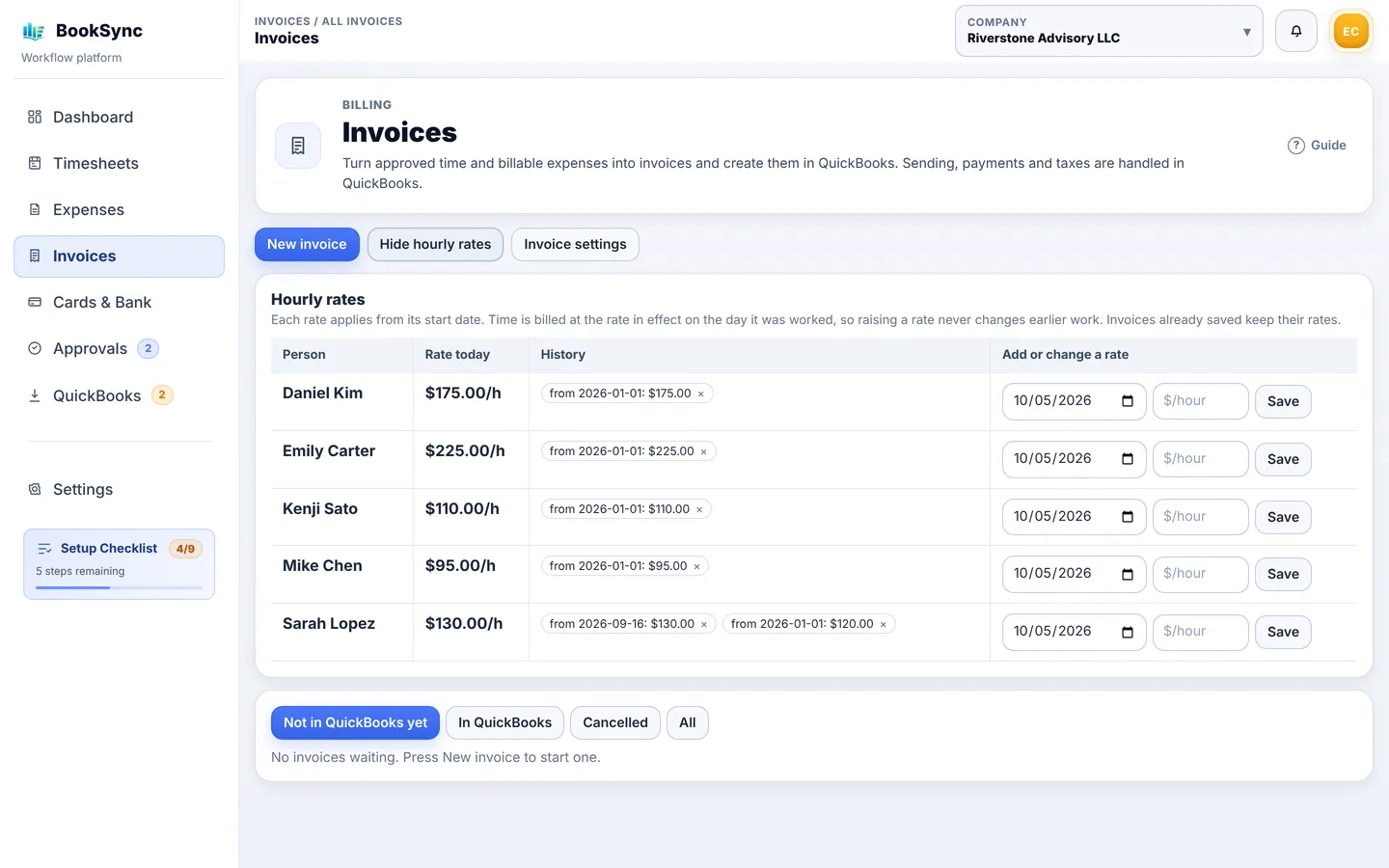
Task: Save the new rate for Daniel Kim
Action: coord(1283,401)
